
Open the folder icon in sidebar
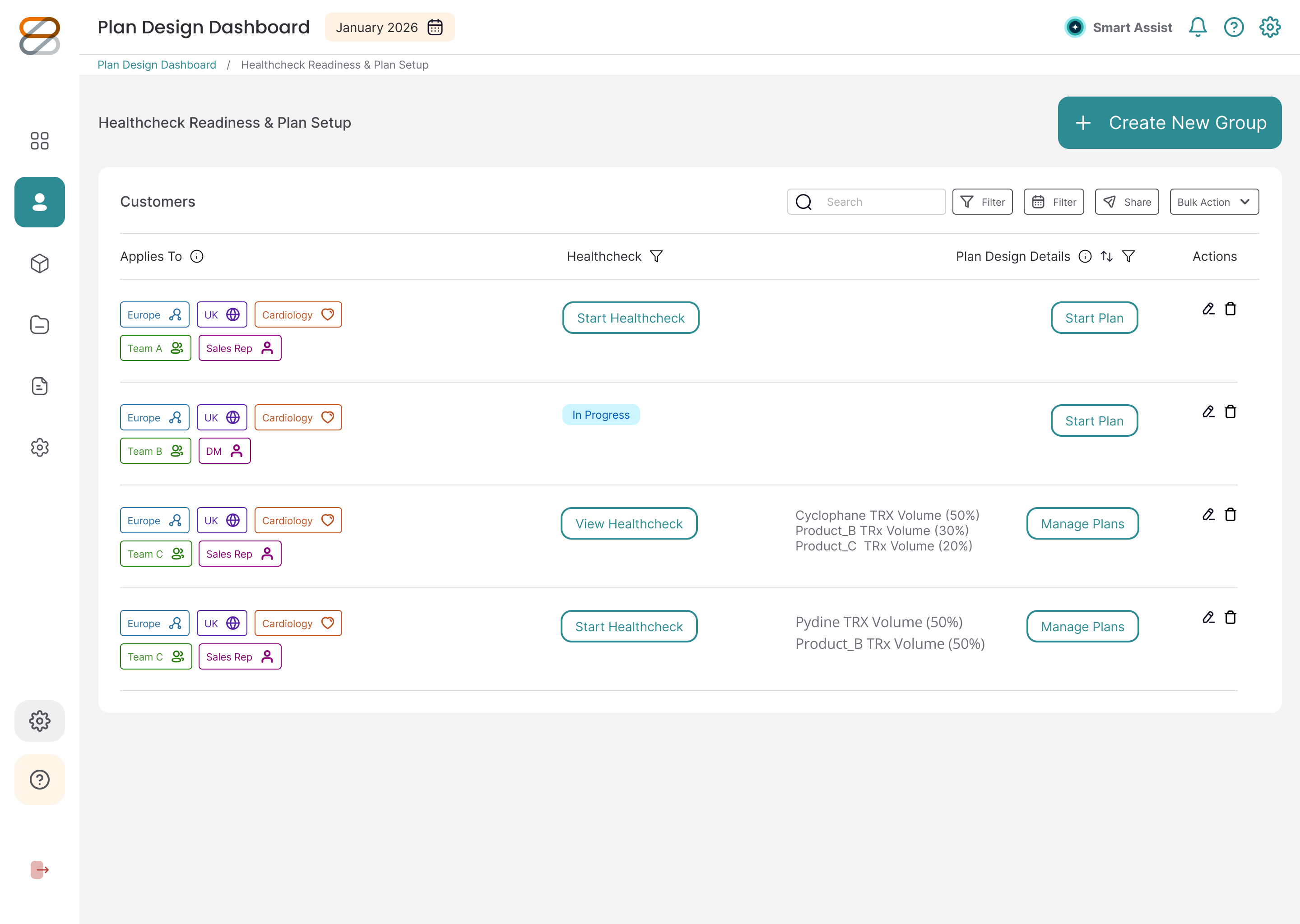click(39, 325)
